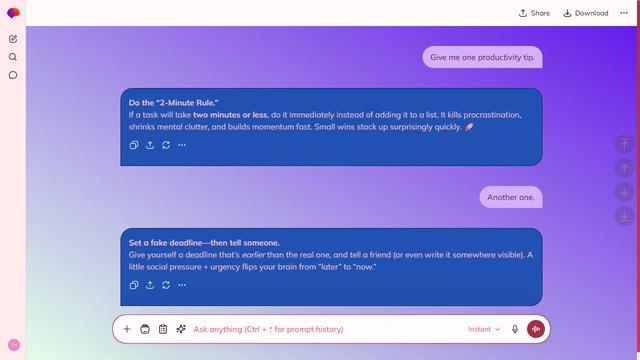Copy the 2-Minute Rule response
640x360 pixels.
[134, 145]
